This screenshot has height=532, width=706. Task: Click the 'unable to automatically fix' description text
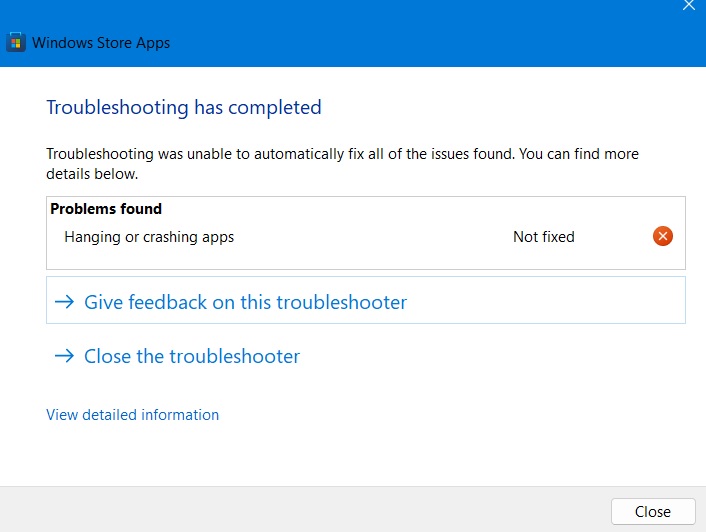(x=342, y=163)
